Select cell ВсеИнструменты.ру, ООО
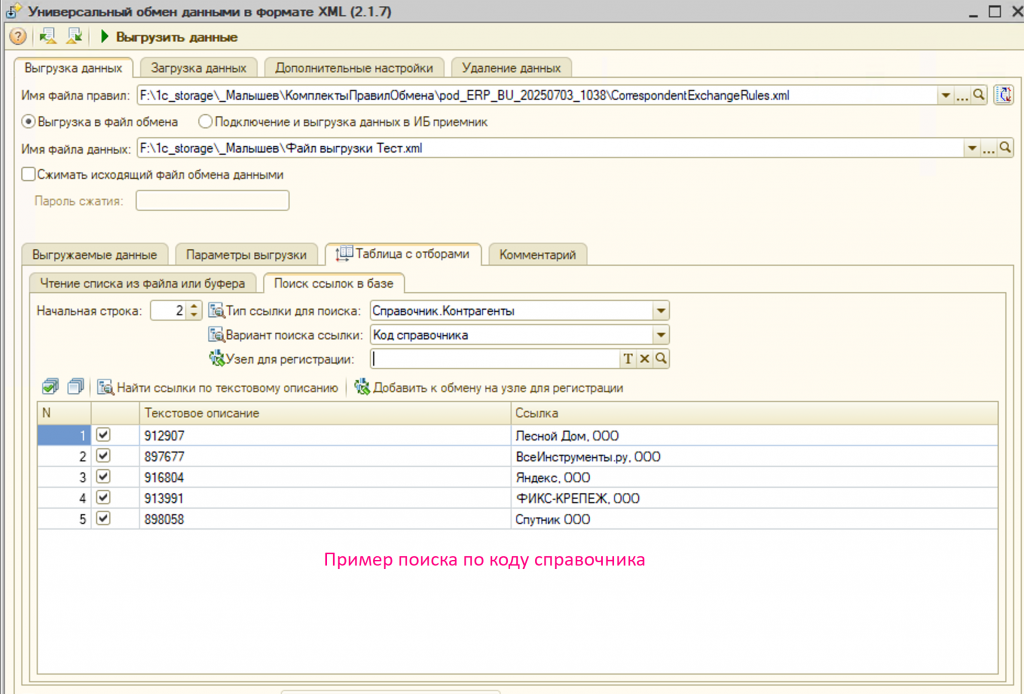The height and width of the screenshot is (694, 1024). 754,456
